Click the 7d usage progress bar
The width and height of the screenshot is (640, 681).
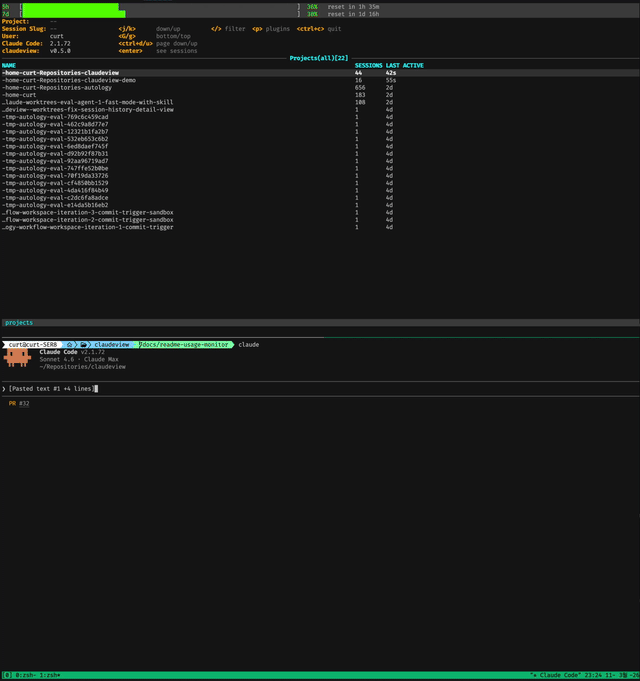[x=160, y=14]
